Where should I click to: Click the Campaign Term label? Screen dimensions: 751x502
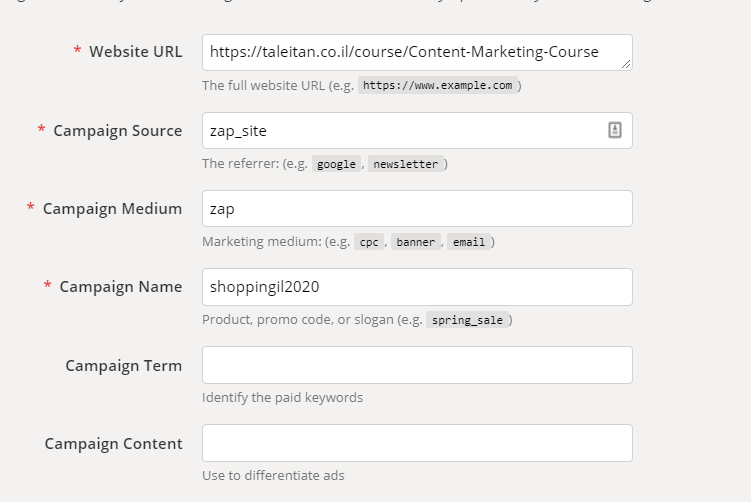[123, 365]
